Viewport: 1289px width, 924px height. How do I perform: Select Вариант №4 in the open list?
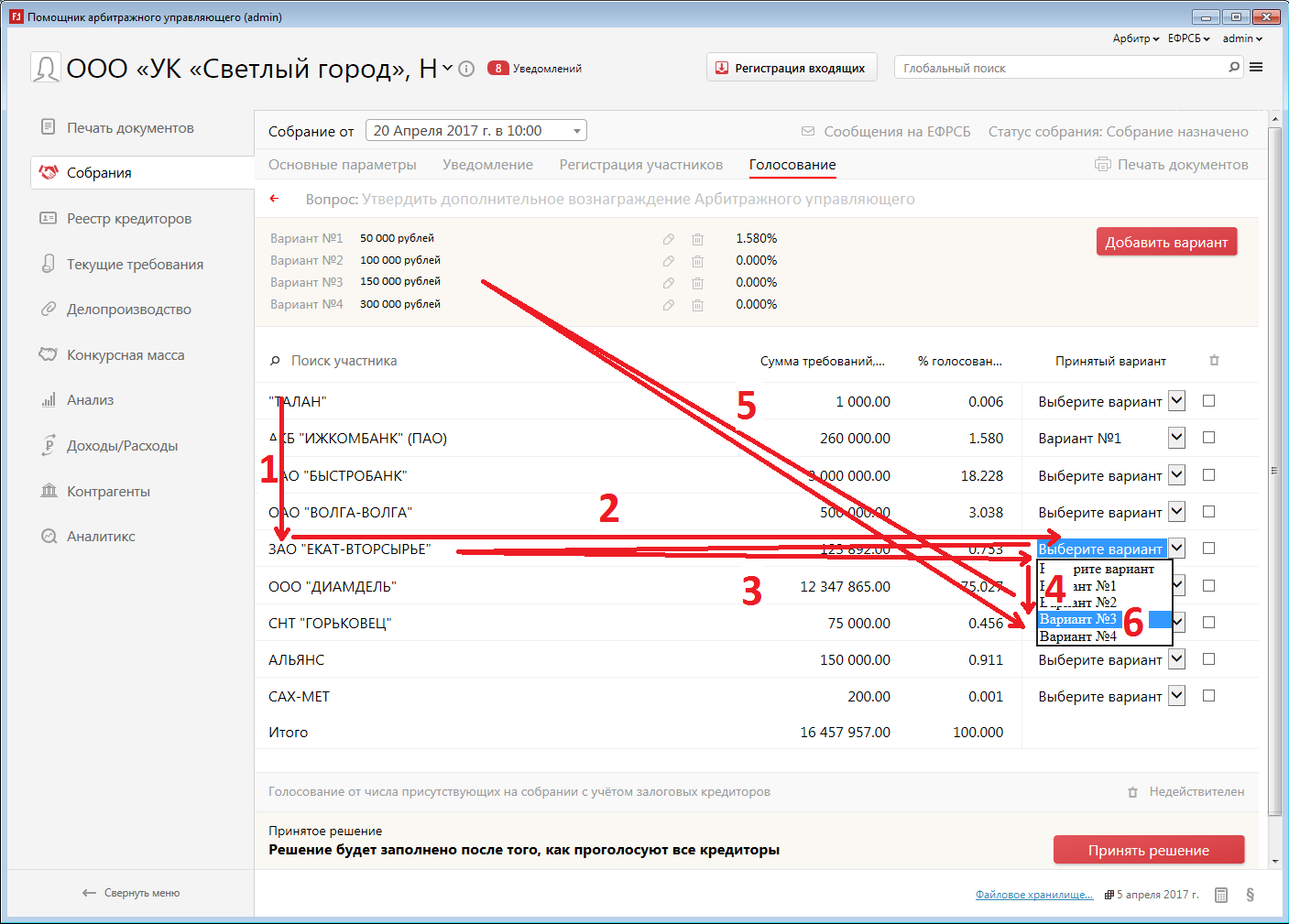pyautogui.click(x=1078, y=636)
